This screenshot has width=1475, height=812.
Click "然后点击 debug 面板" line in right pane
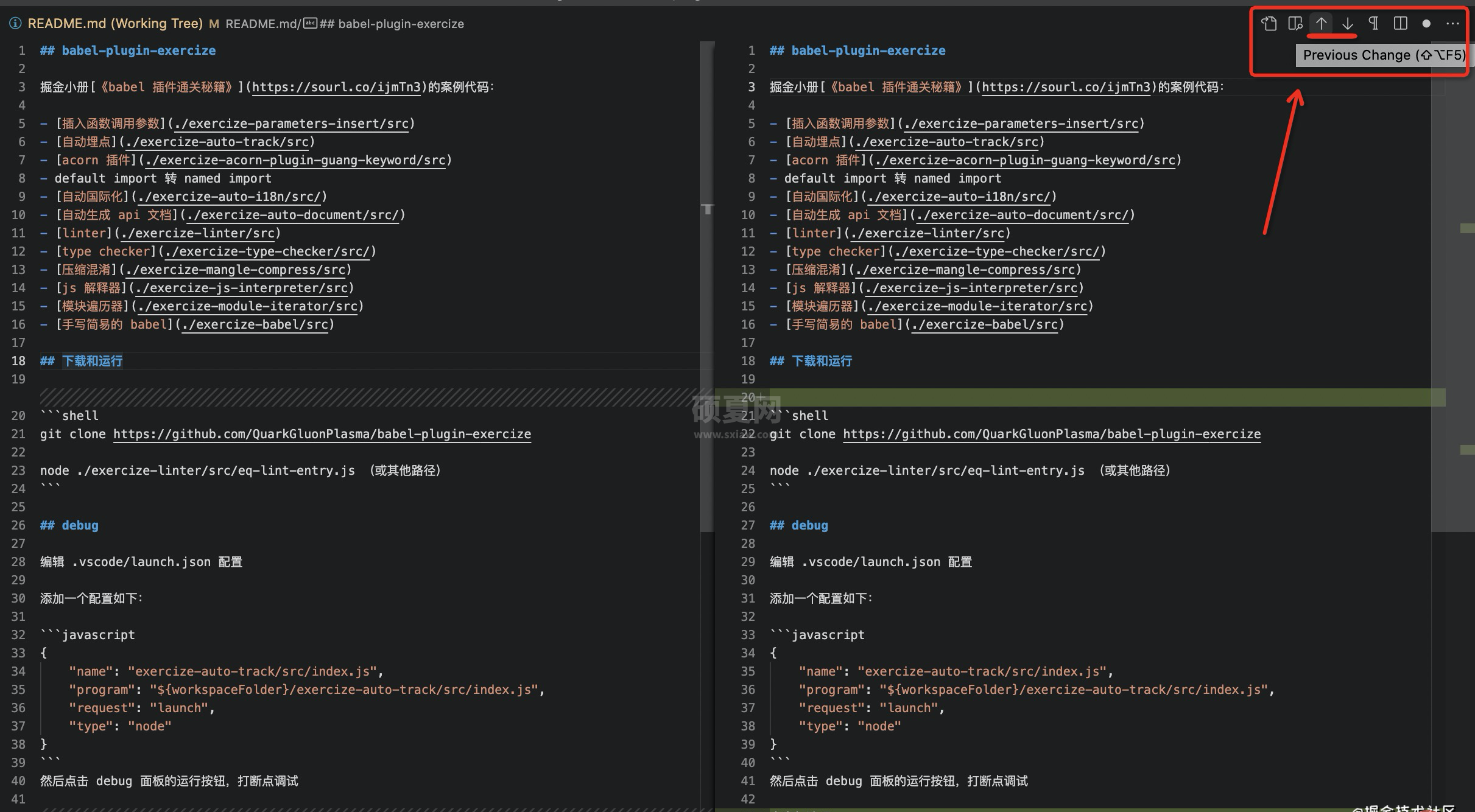tap(899, 781)
